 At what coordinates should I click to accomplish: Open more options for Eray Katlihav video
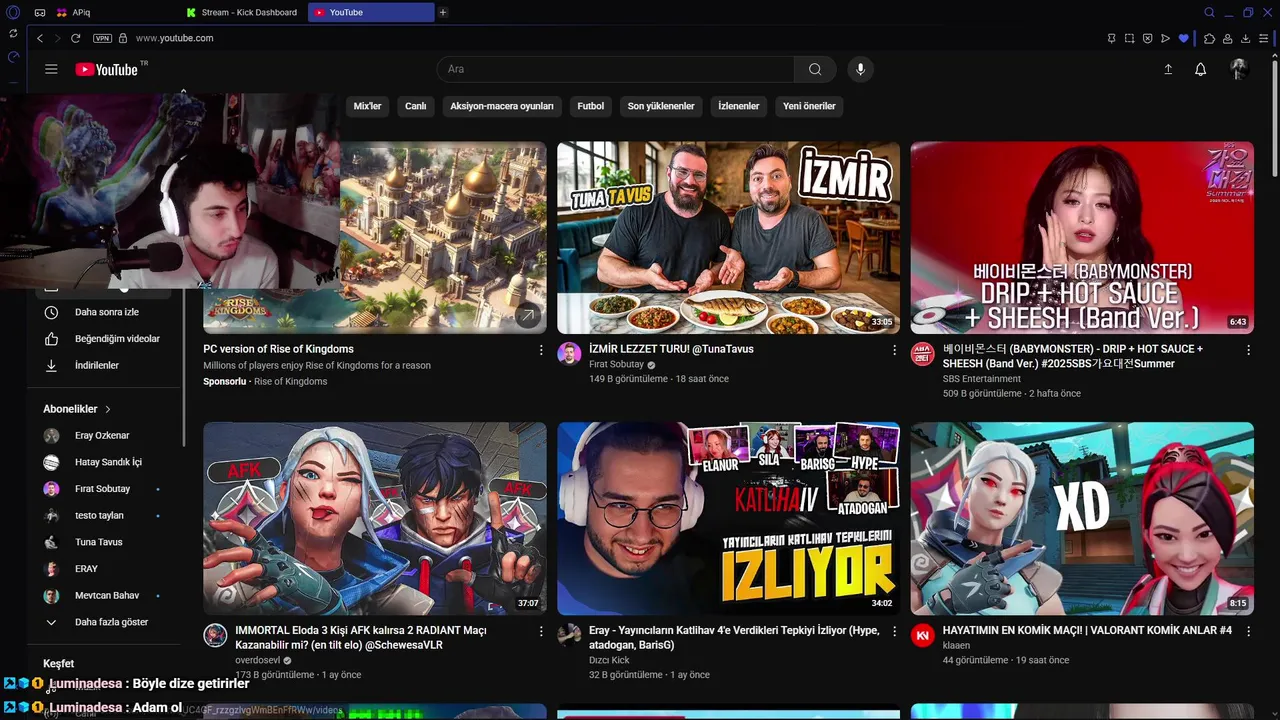pyautogui.click(x=895, y=632)
